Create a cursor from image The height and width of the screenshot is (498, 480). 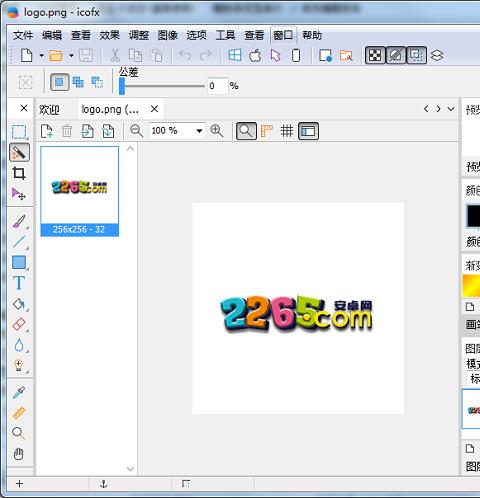click(275, 55)
